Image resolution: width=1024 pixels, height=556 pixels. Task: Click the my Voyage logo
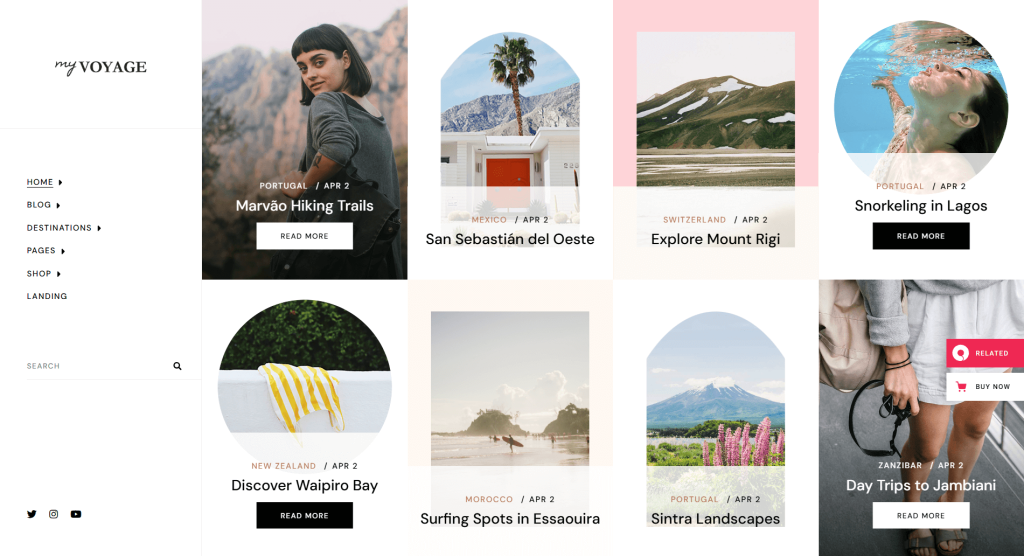tap(101, 67)
